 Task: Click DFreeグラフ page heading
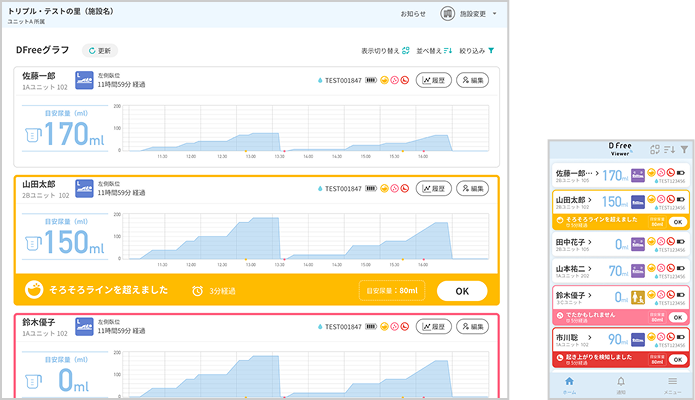[x=43, y=50]
